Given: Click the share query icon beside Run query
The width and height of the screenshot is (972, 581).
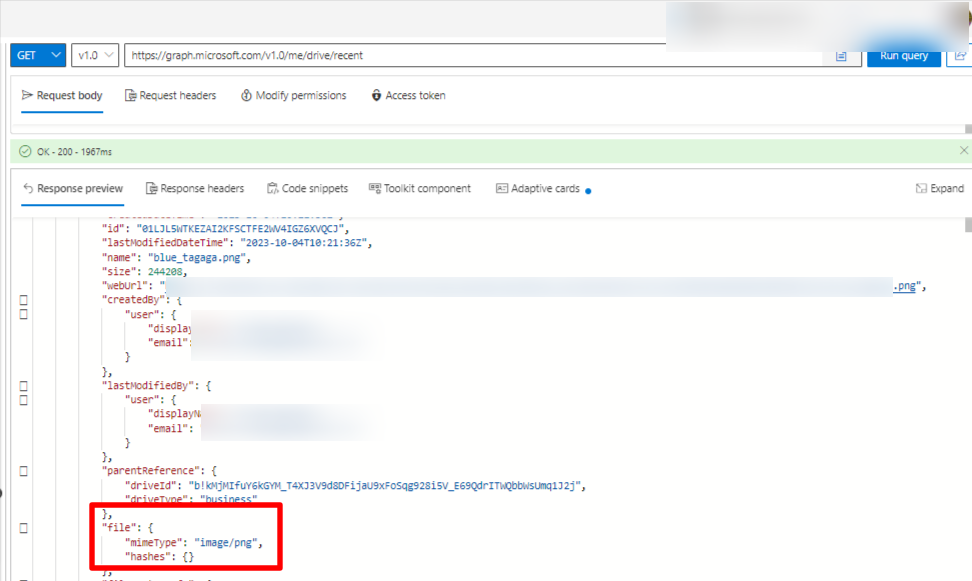Looking at the screenshot, I should click(960, 55).
